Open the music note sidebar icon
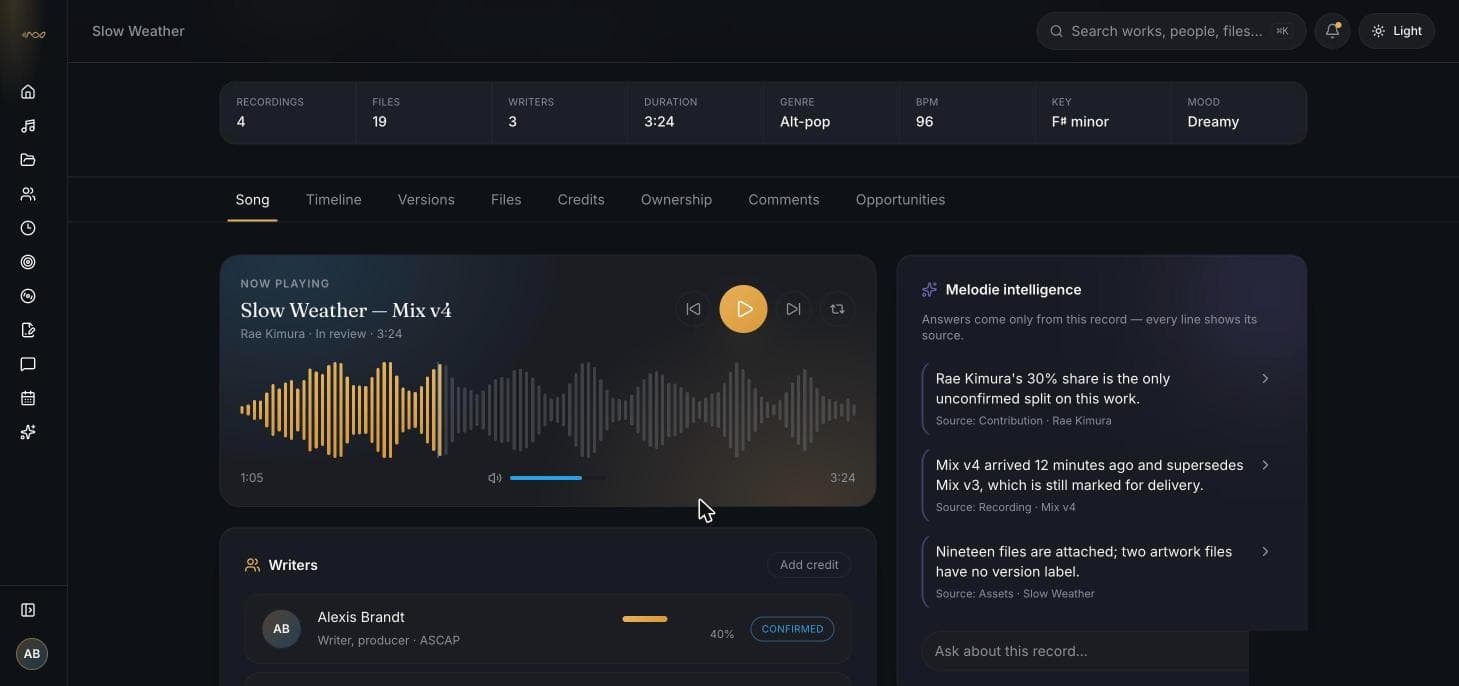Screen dimensions: 1459x686 [x=28, y=126]
